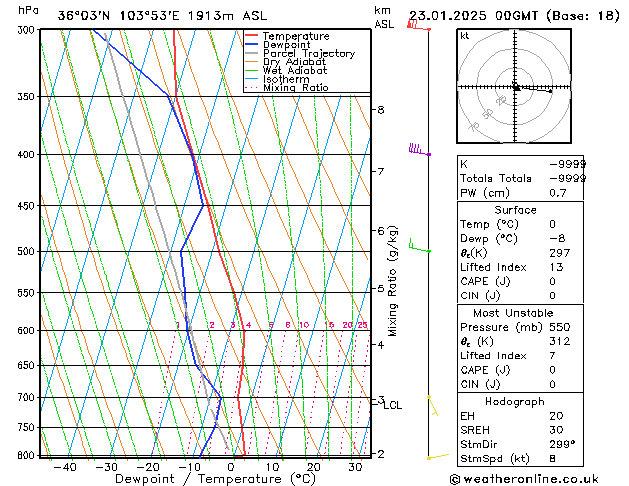Click the 'Dewpoint / Temperature (°C)' axis title
The image size is (629, 486).
point(215,479)
